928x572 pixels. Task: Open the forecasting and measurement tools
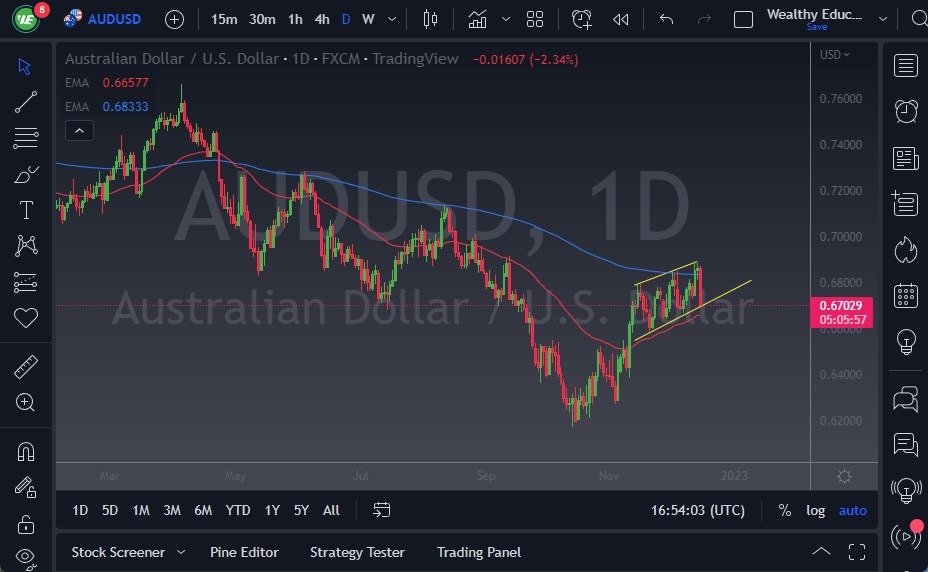[25, 282]
